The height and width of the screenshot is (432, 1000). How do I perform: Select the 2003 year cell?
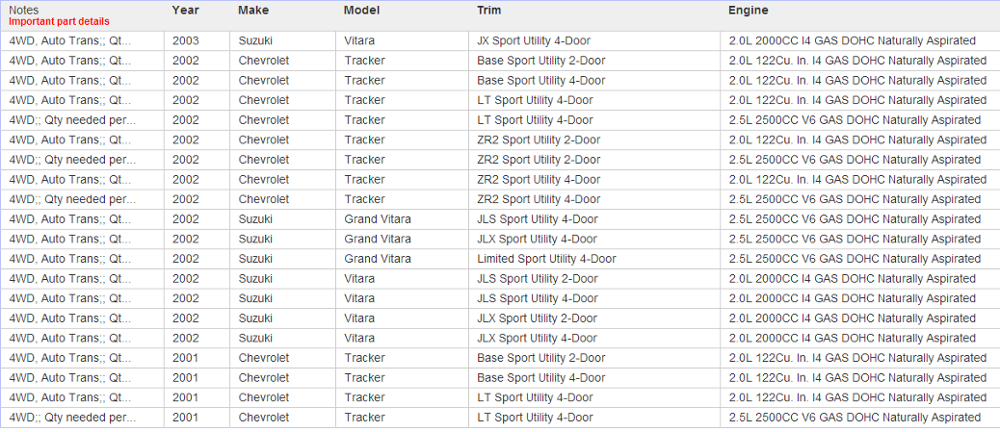[185, 41]
